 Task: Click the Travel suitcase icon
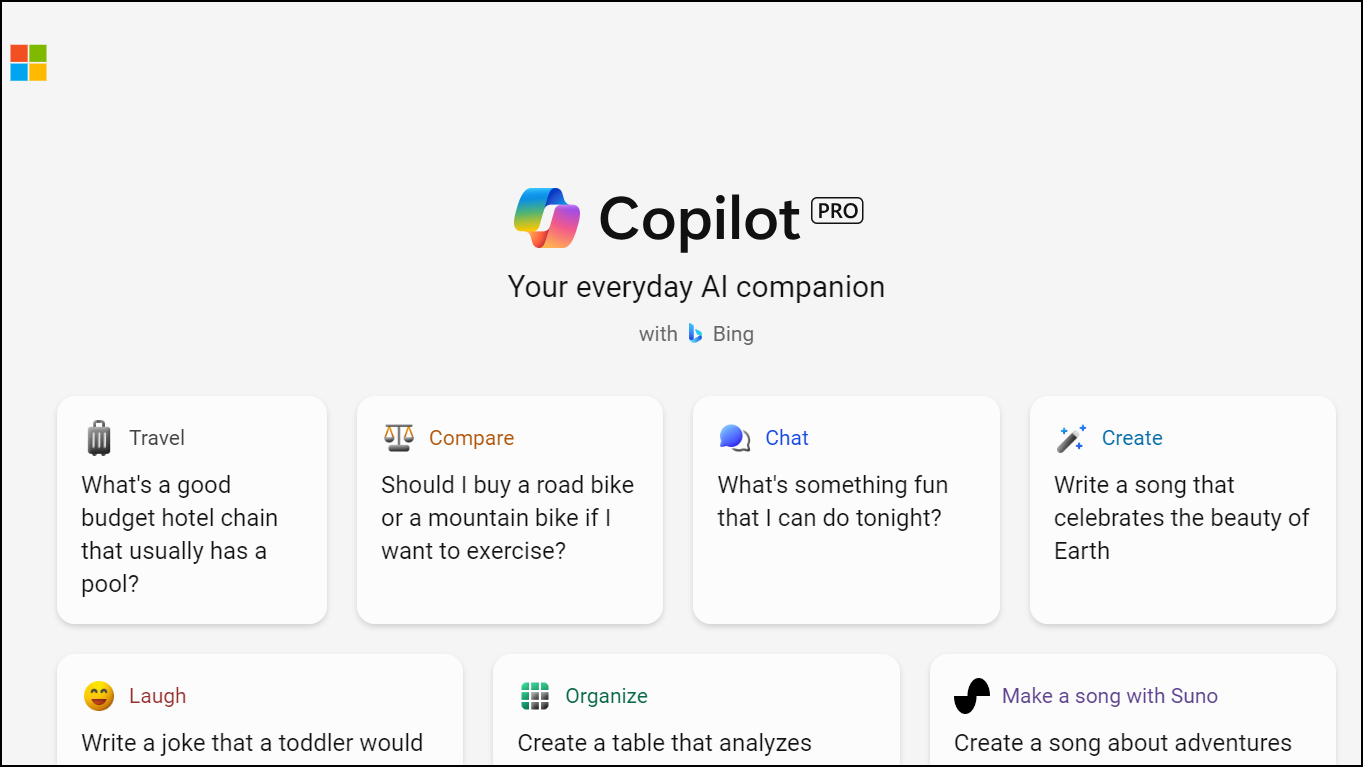[97, 438]
